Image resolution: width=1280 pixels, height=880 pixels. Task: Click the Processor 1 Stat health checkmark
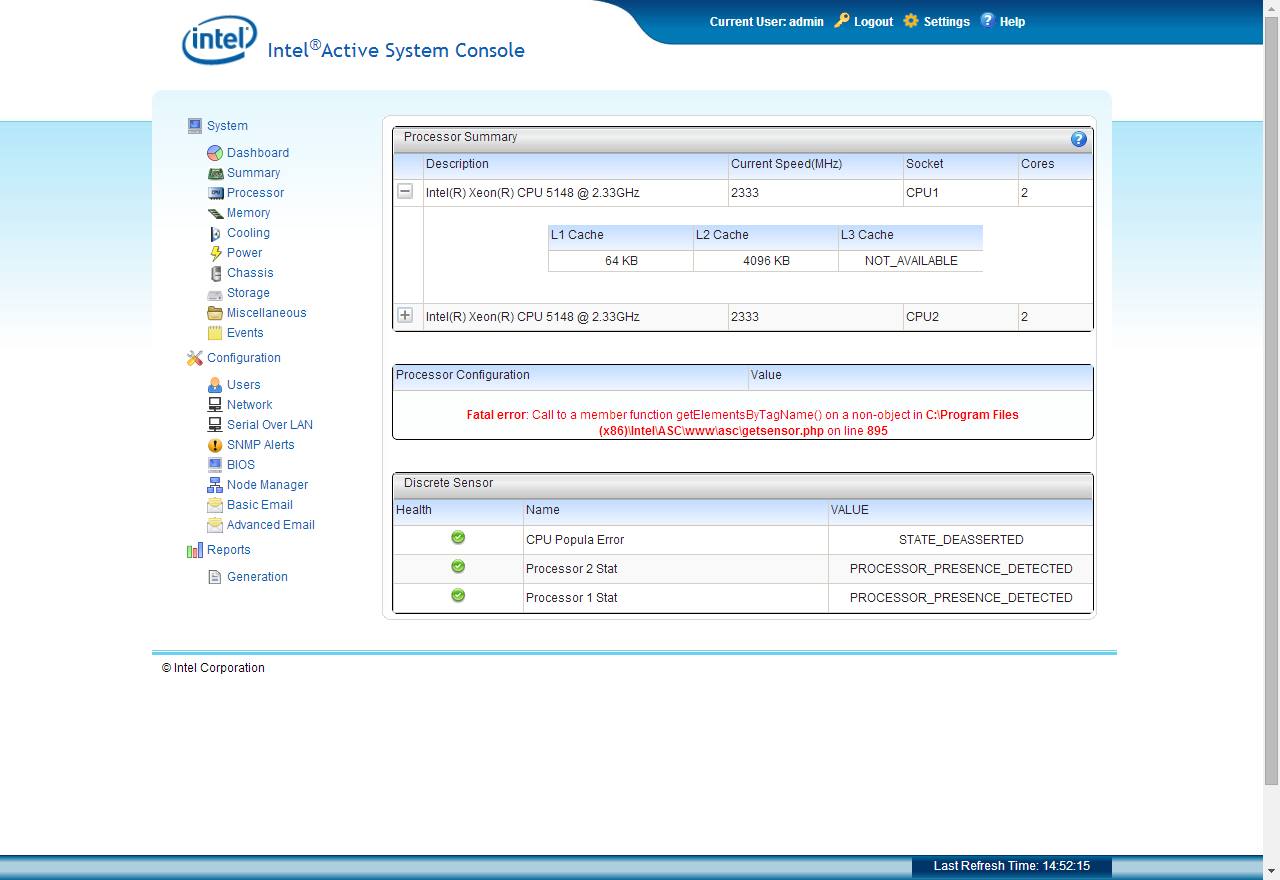point(458,596)
